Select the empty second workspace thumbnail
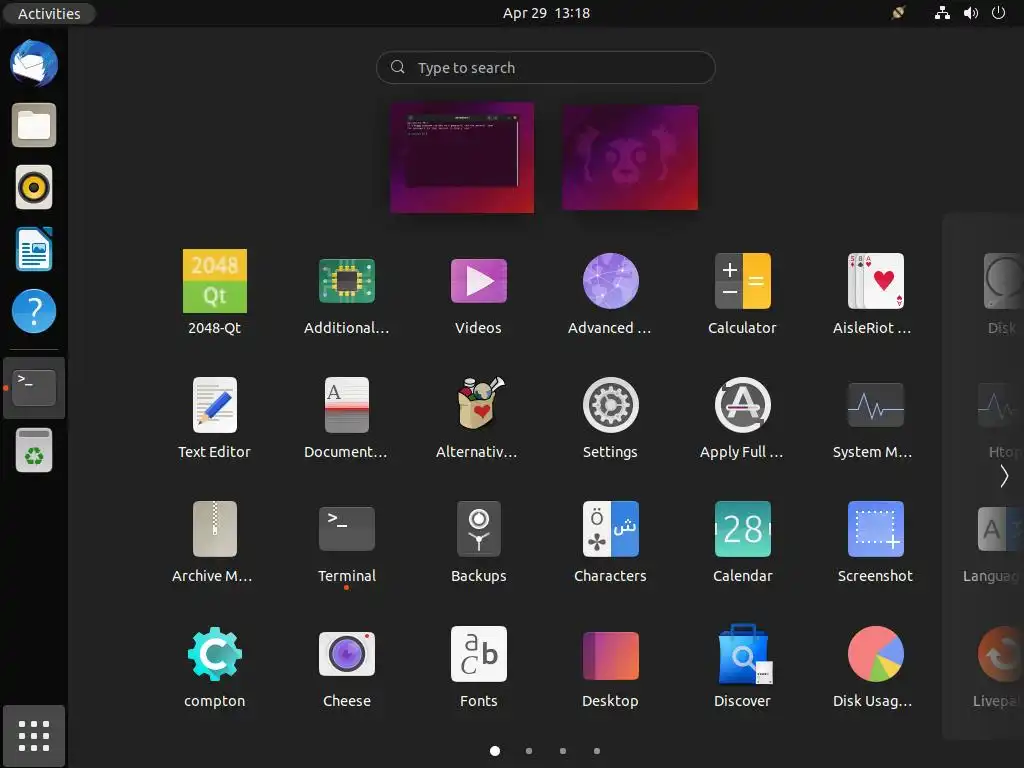The height and width of the screenshot is (768, 1024). [630, 157]
